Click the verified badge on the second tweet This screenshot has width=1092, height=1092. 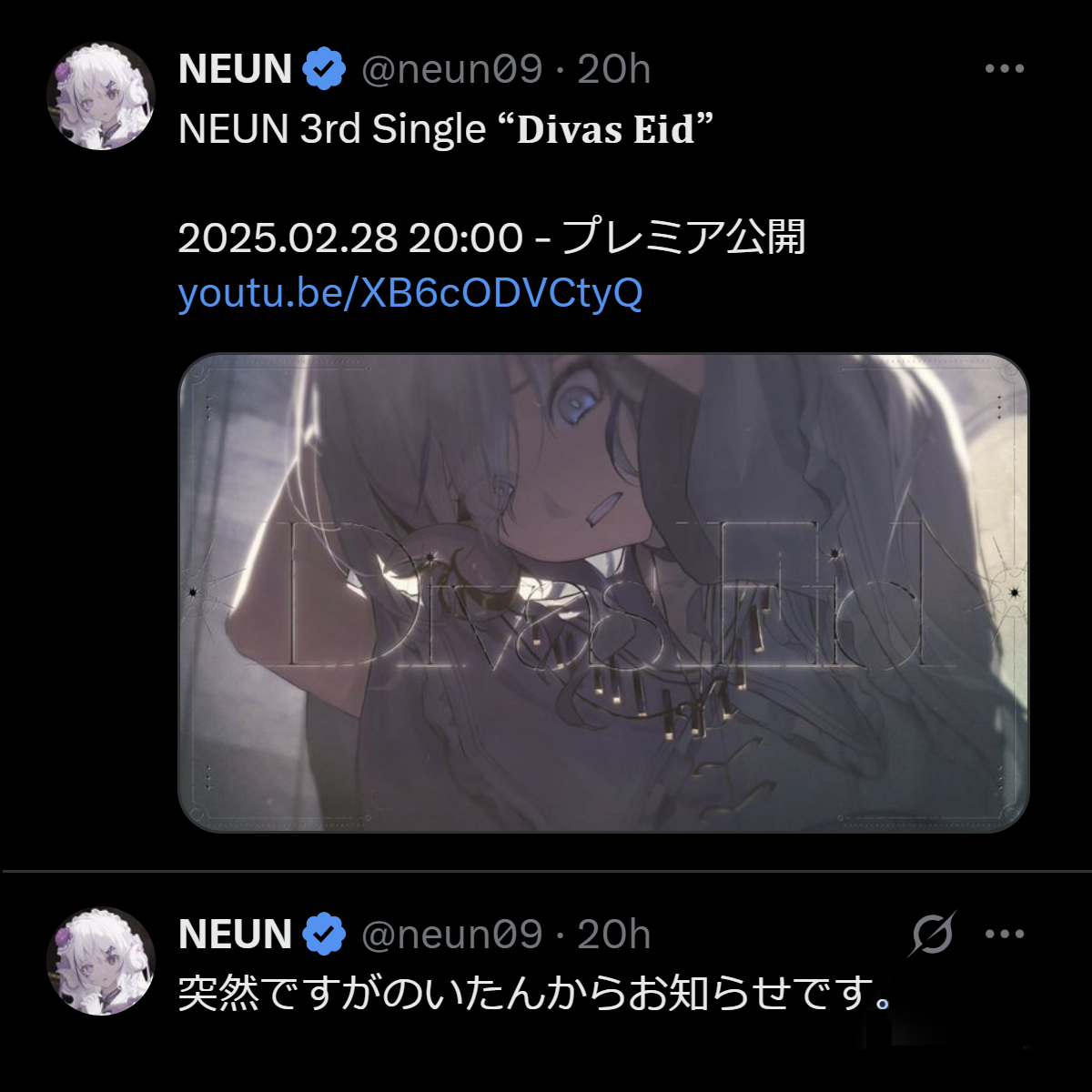click(325, 935)
